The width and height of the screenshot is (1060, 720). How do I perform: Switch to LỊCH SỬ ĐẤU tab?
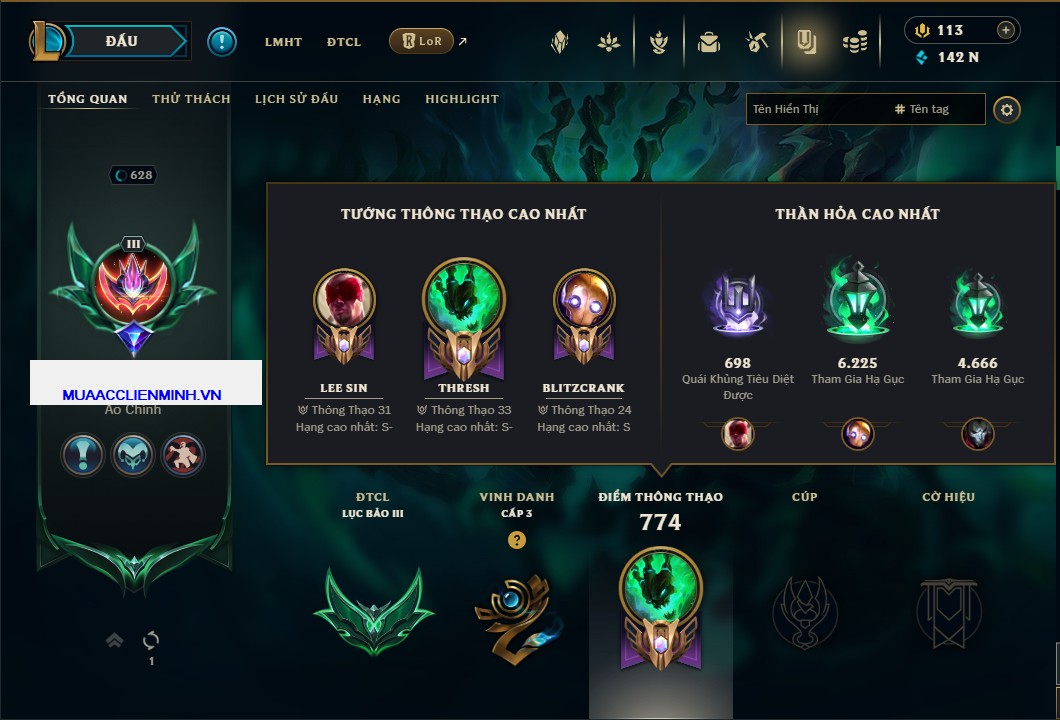pos(296,99)
